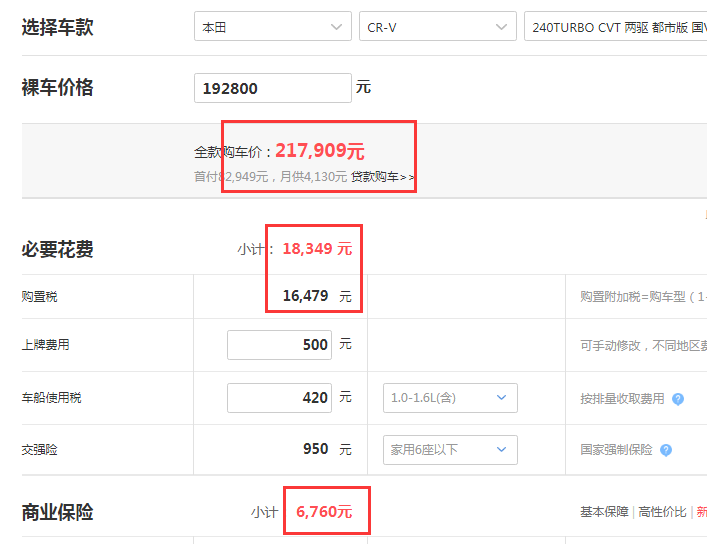Click the 国家强制保险 description text

(616, 450)
